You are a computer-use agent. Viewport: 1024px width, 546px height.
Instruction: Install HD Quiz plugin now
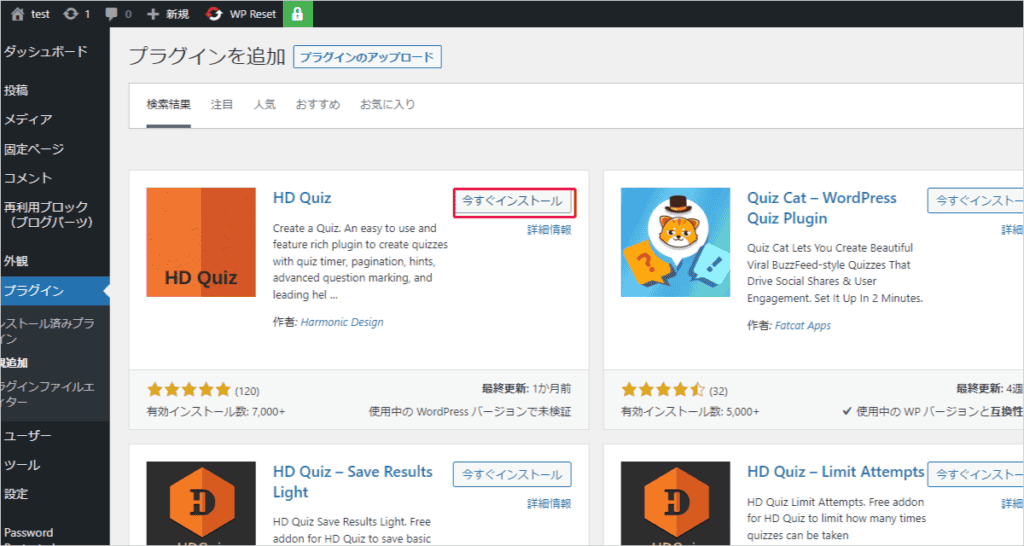click(513, 201)
